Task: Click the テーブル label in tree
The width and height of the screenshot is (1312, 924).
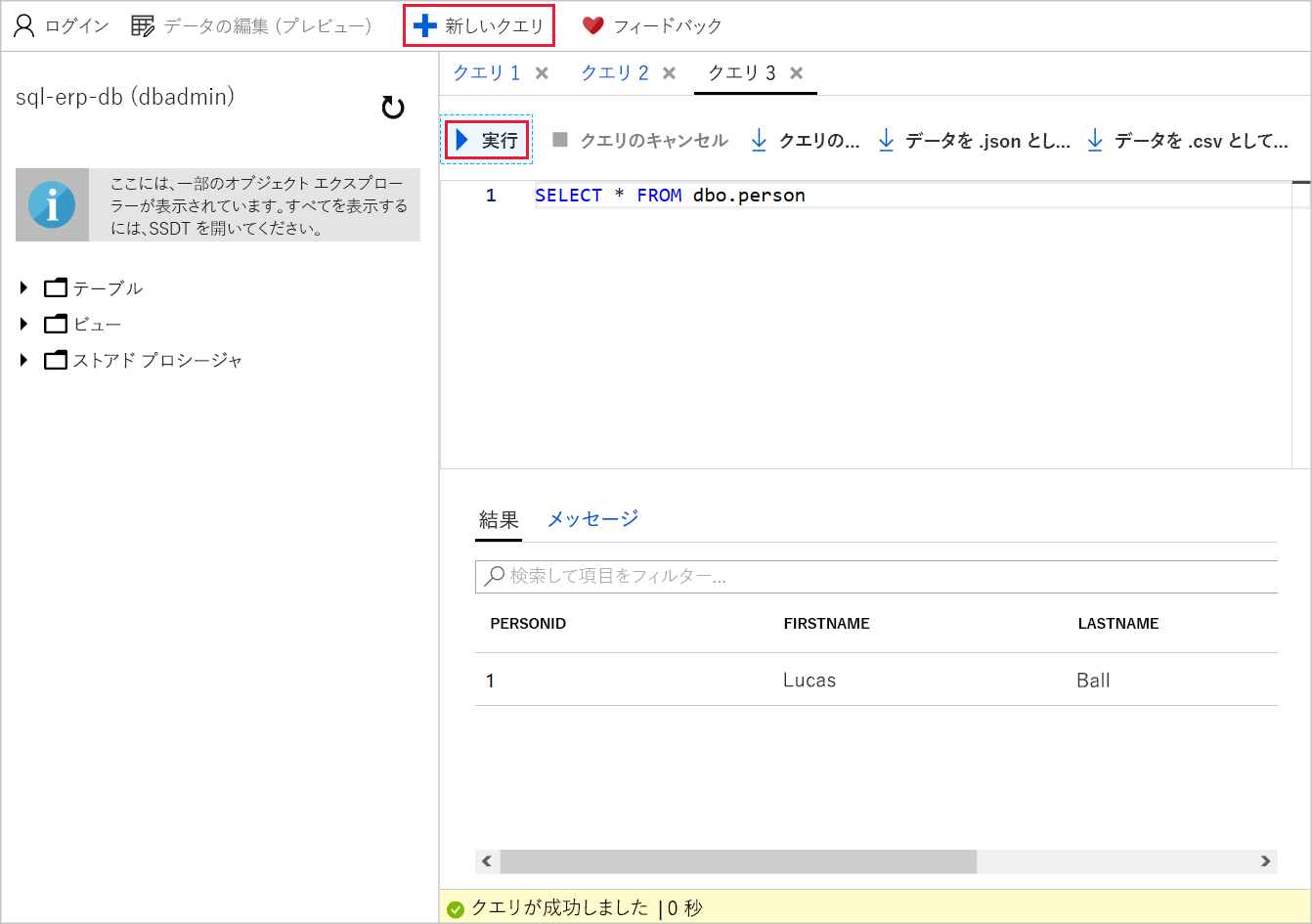Action: 108,288
